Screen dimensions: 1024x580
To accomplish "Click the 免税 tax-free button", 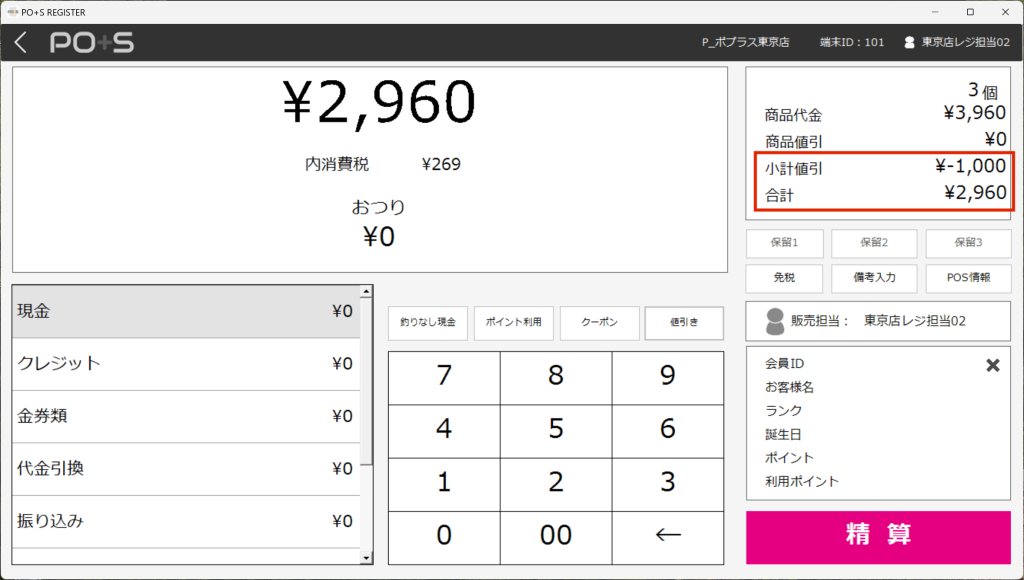I will tap(784, 277).
